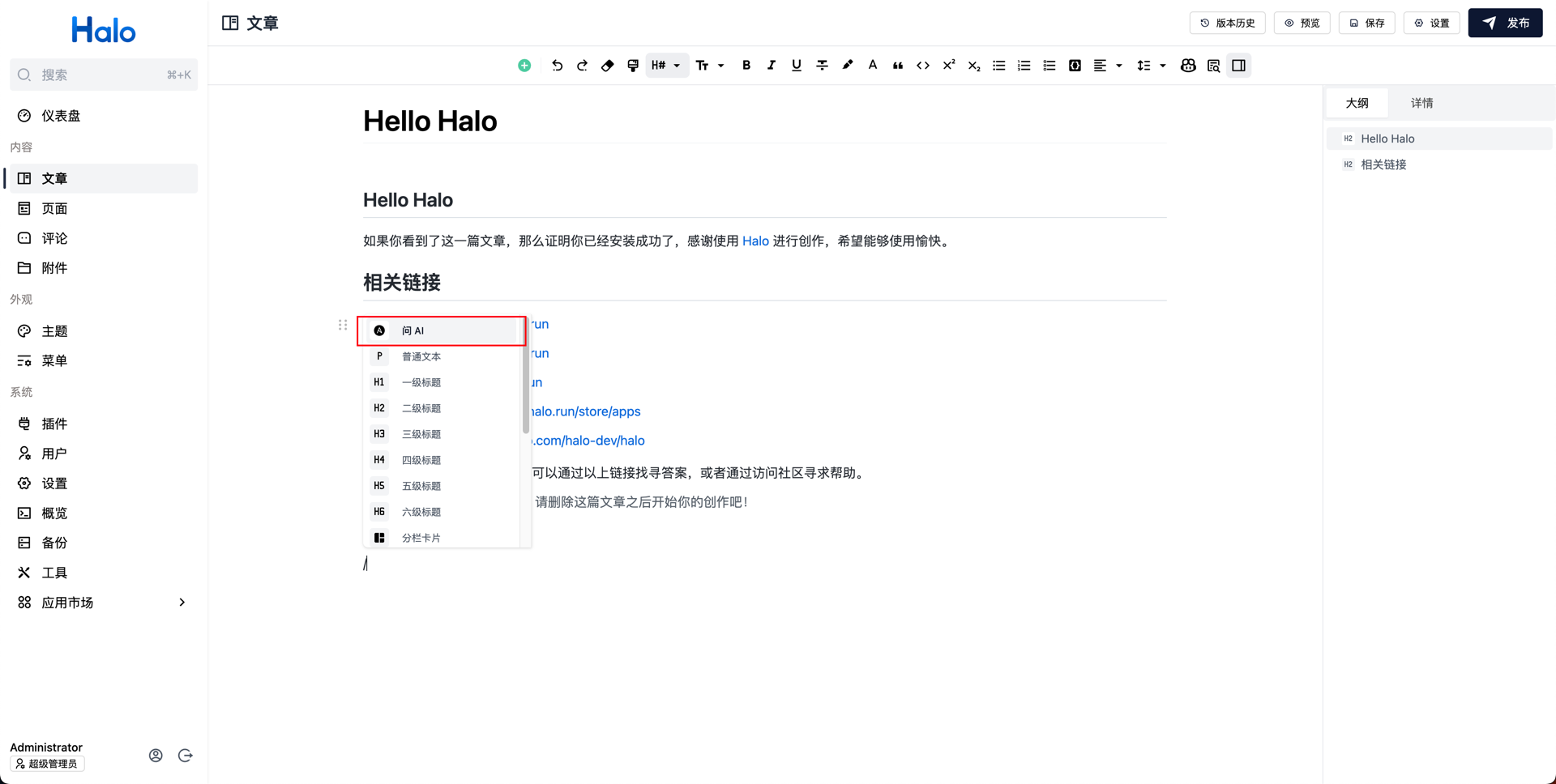Insert a task checklist

point(1049,66)
